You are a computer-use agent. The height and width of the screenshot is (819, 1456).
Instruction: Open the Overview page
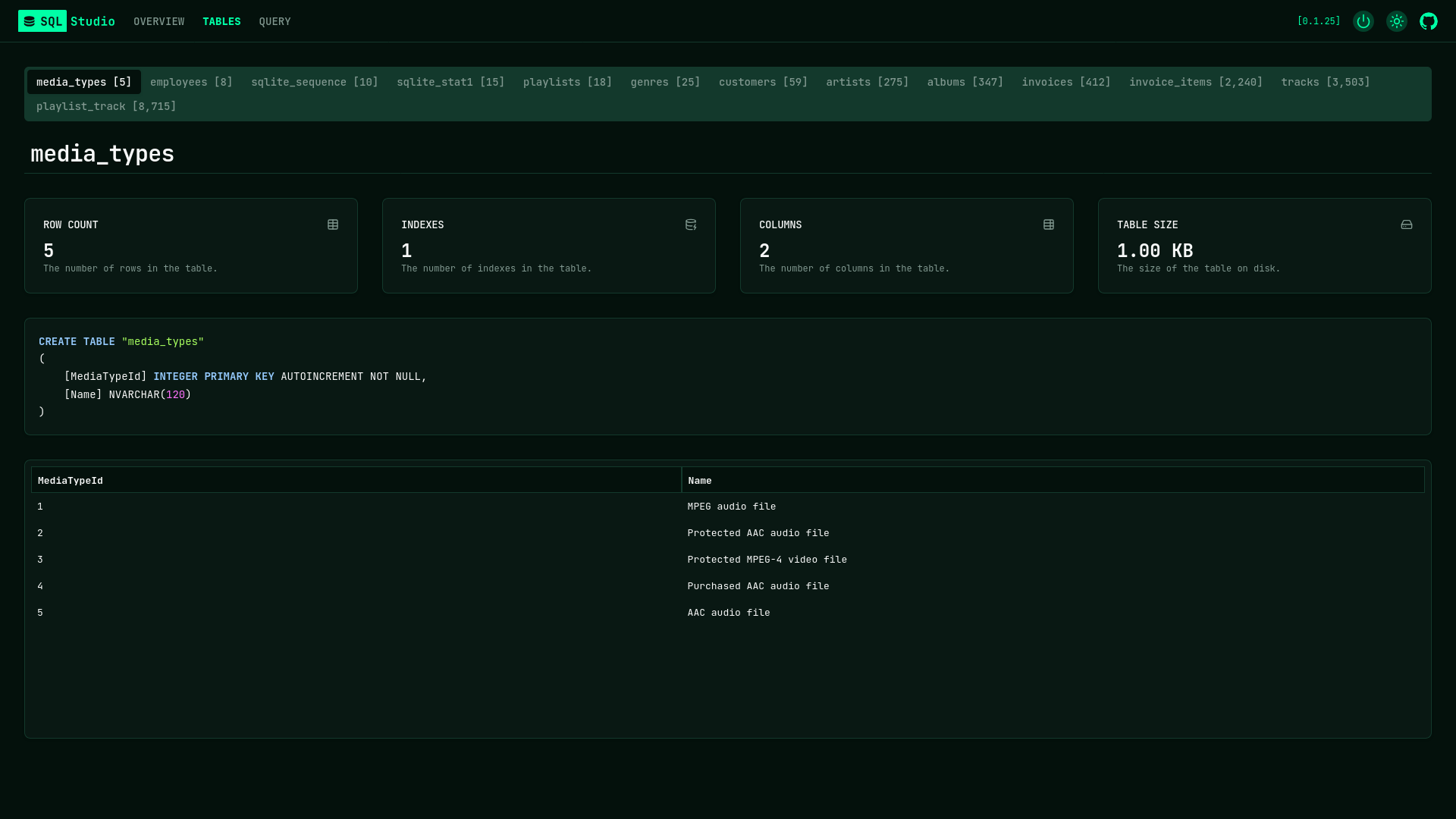click(158, 21)
